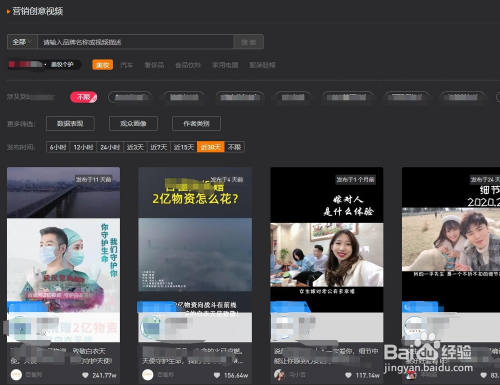This screenshot has width=500, height=385.
Task: Click the author avatar on the 156.64w card
Action: pos(148,375)
